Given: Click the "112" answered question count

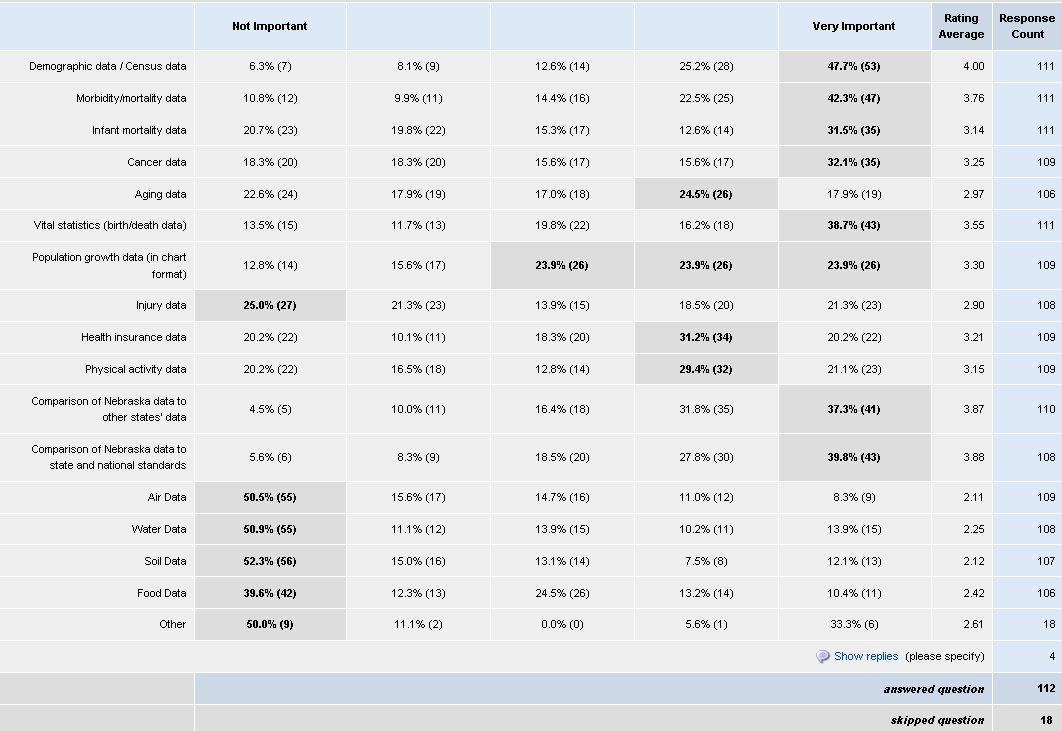Looking at the screenshot, I should (x=1046, y=688).
